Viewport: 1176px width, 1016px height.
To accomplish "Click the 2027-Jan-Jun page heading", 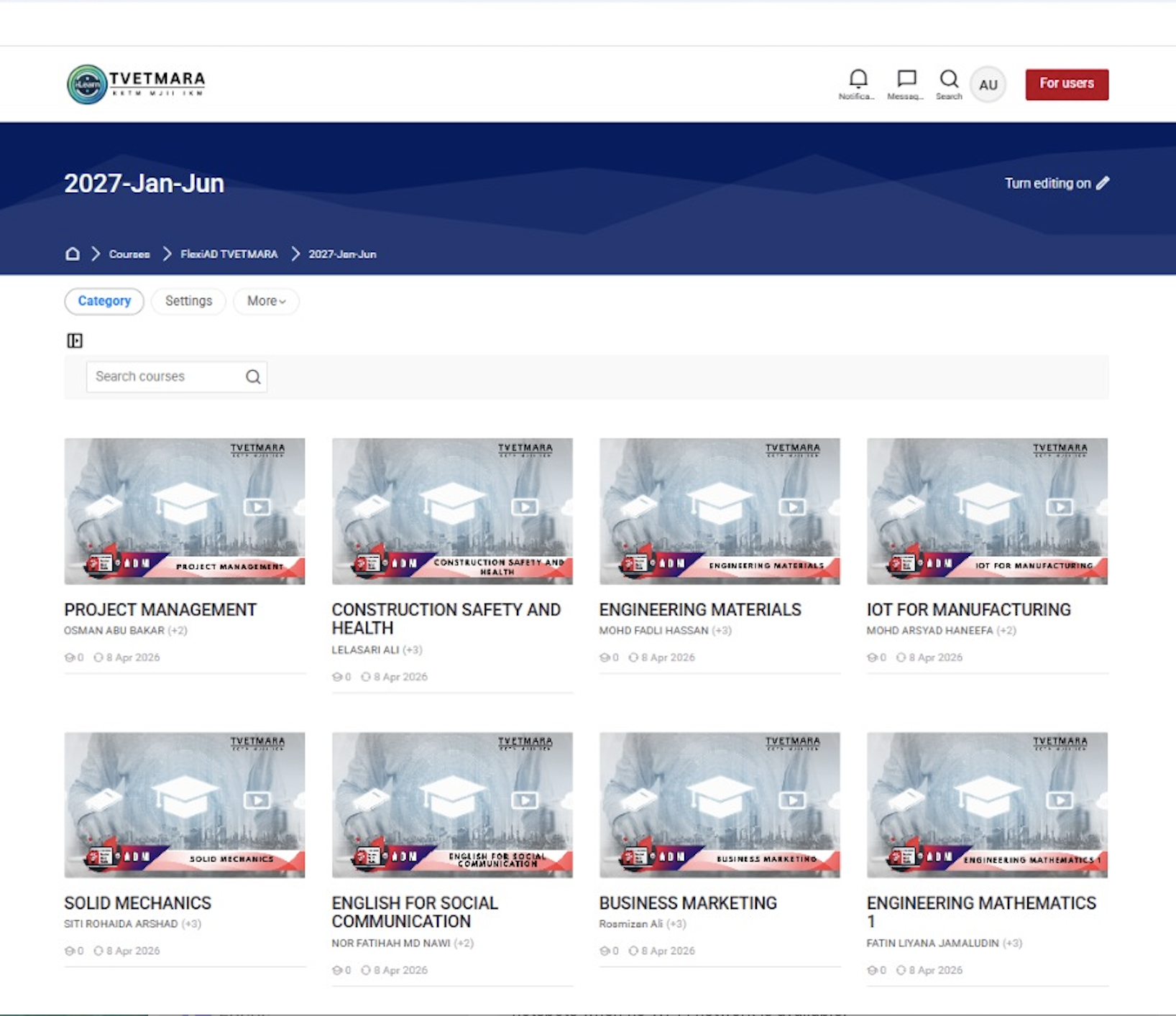I will click(144, 183).
